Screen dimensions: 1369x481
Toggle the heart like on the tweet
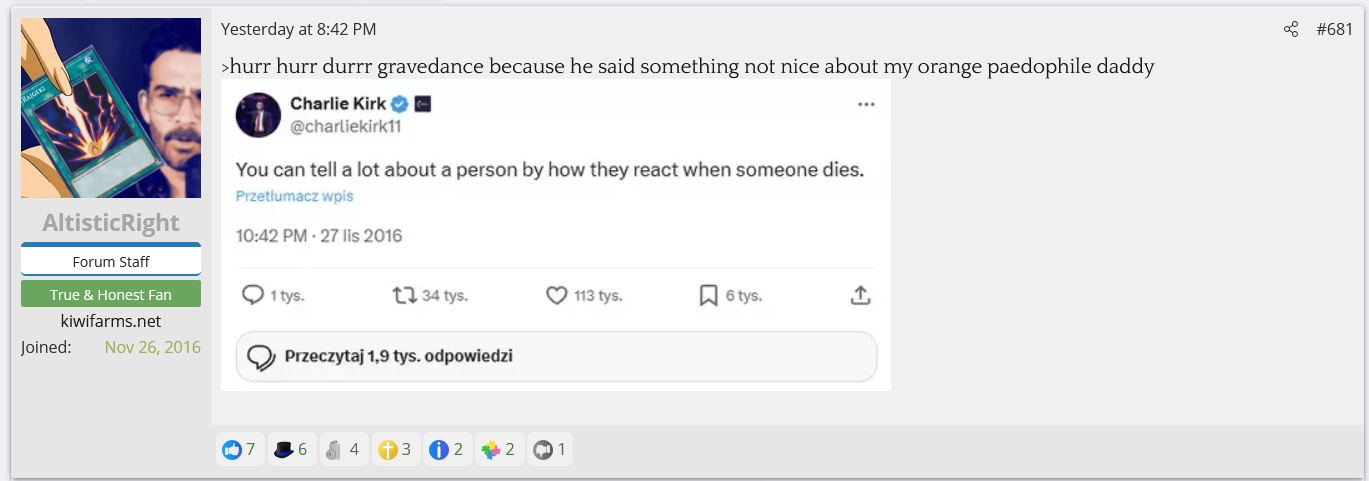click(x=556, y=296)
